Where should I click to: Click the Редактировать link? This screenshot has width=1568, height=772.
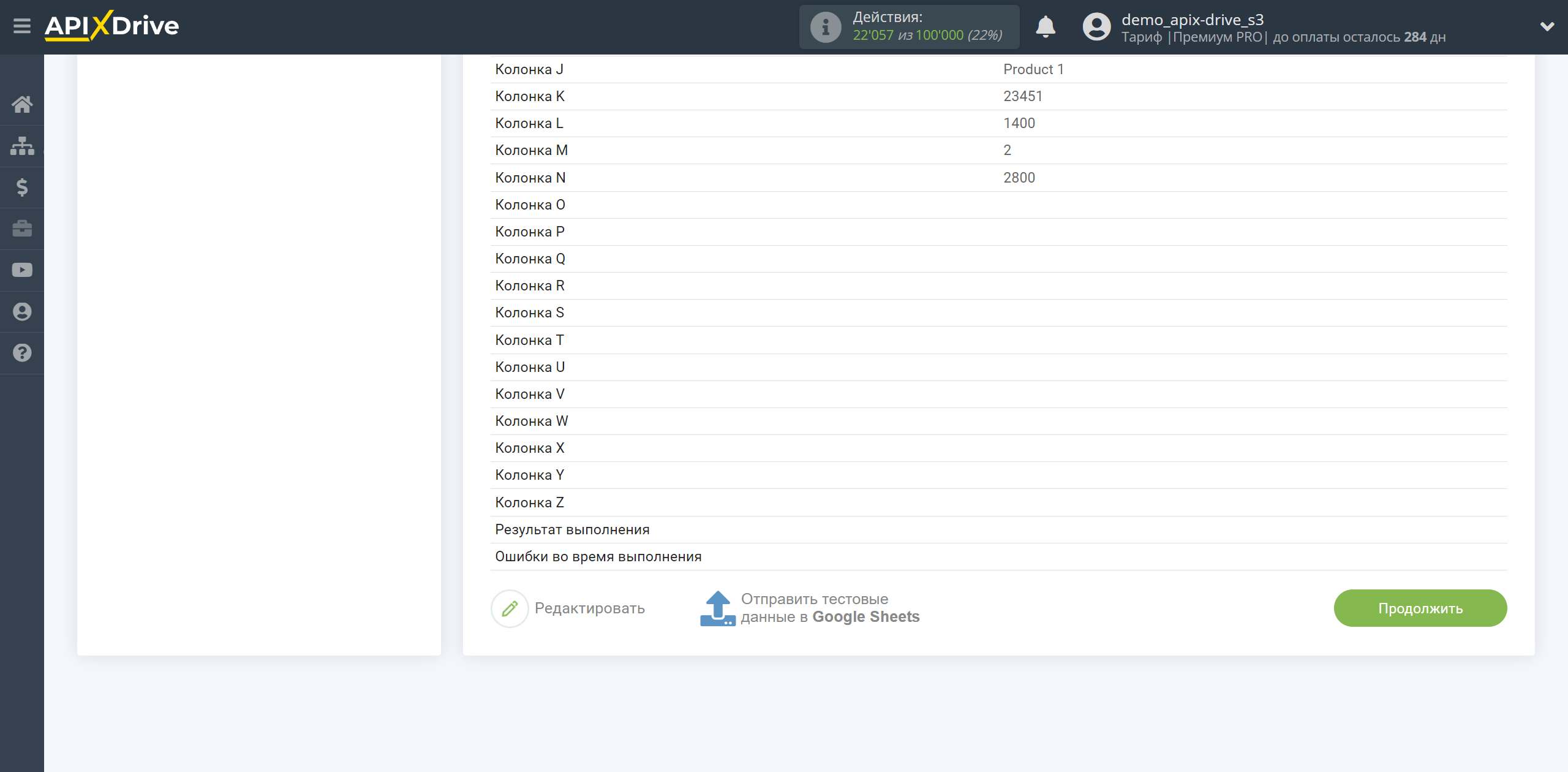pyautogui.click(x=590, y=608)
